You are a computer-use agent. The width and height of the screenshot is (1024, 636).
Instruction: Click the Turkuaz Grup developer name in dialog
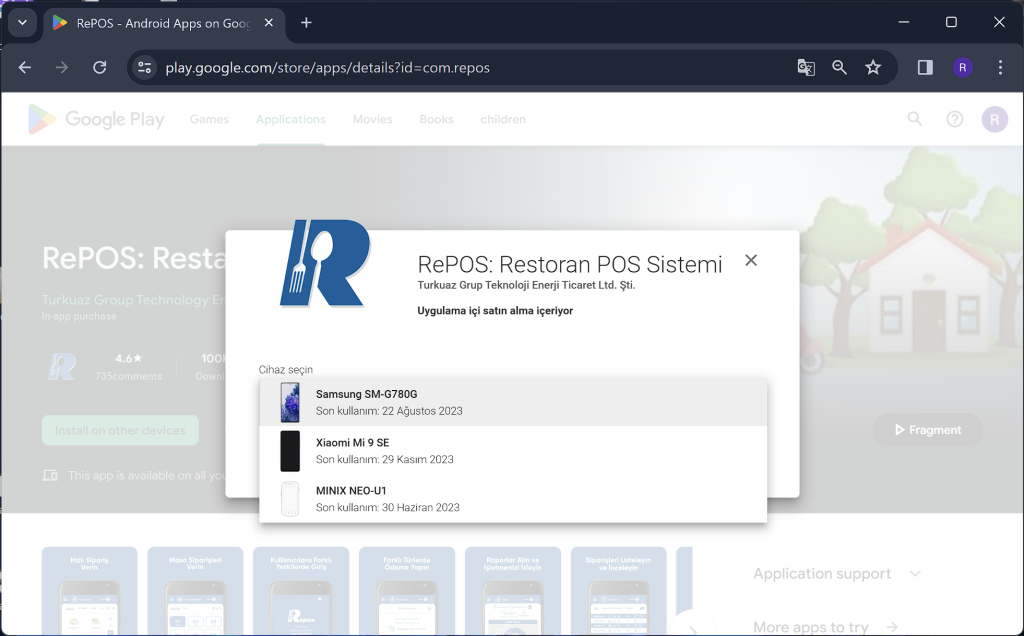(526, 285)
